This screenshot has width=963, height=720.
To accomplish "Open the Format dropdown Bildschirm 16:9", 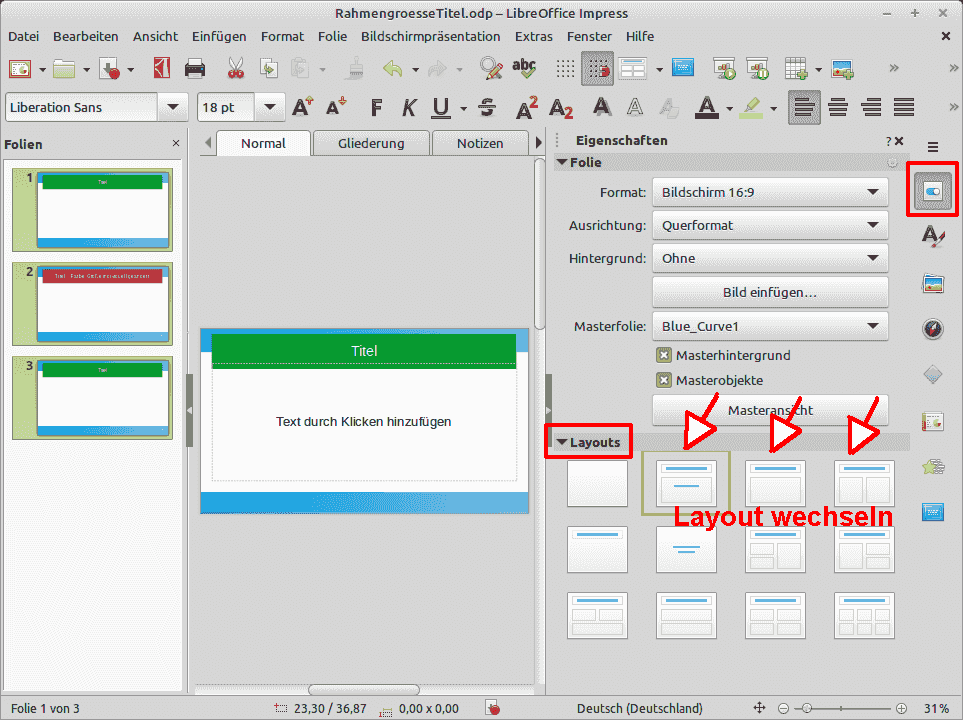I will point(770,192).
